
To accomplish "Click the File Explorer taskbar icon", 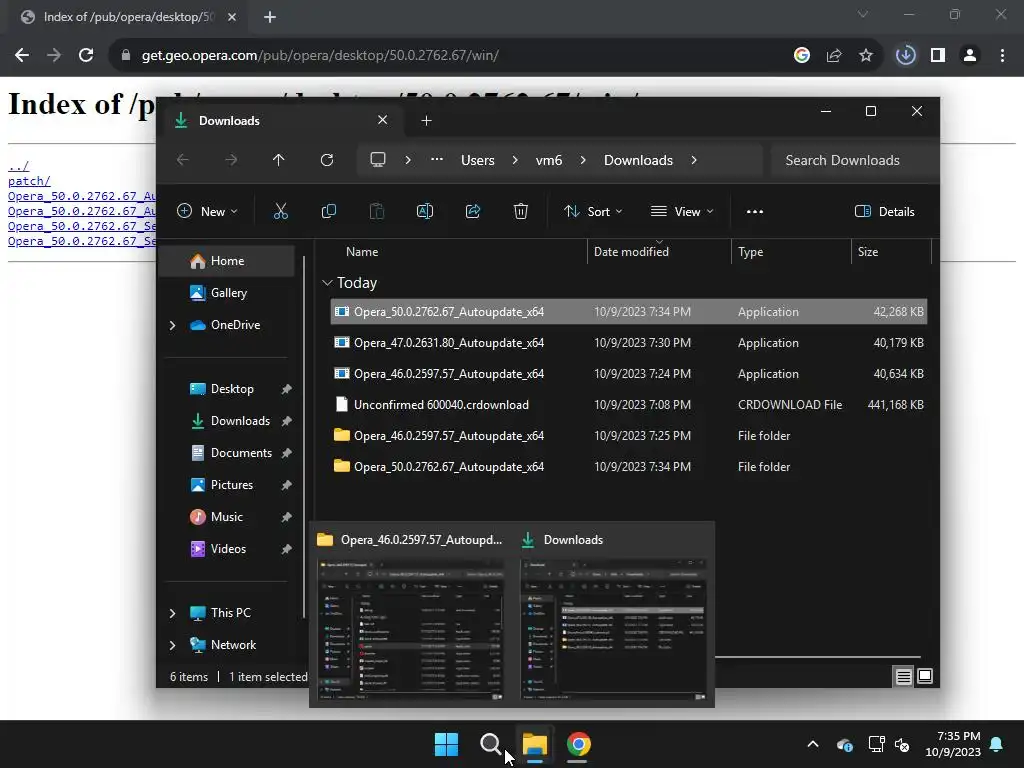I will 535,744.
